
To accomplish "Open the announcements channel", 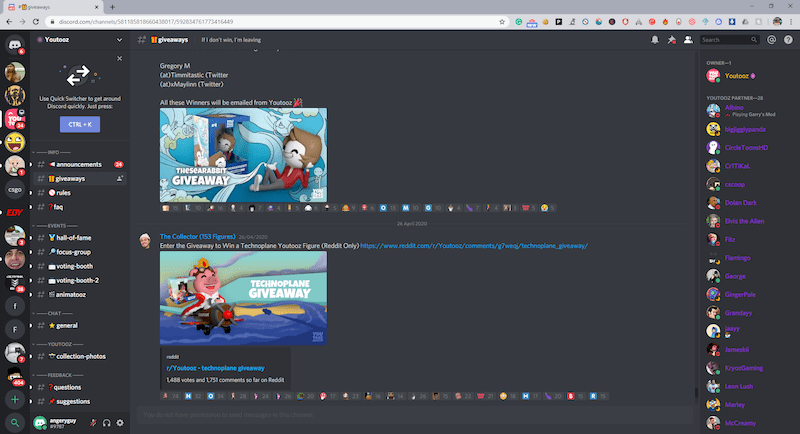I will (80, 164).
